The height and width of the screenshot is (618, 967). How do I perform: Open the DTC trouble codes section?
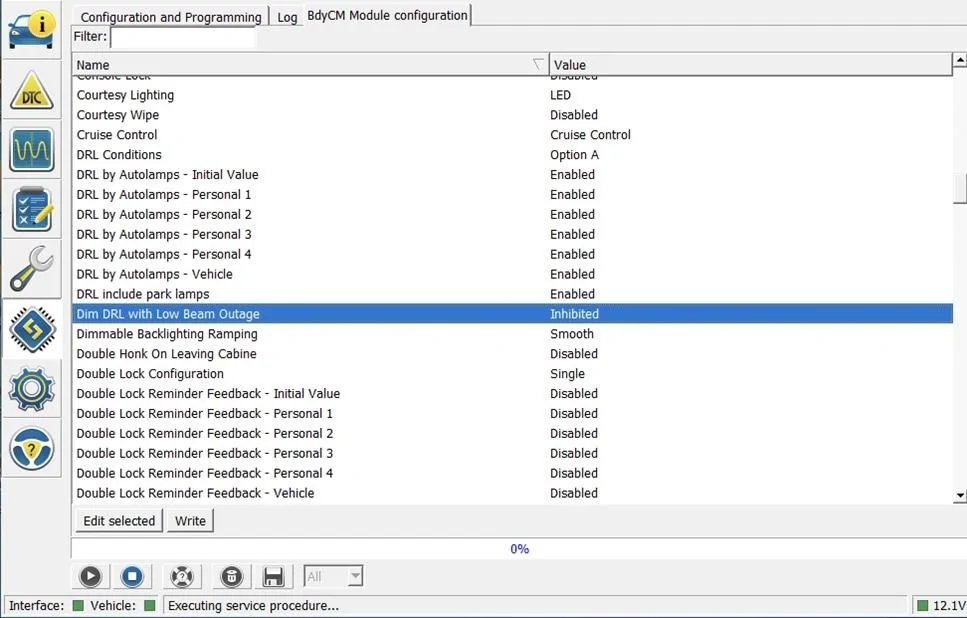point(32,91)
